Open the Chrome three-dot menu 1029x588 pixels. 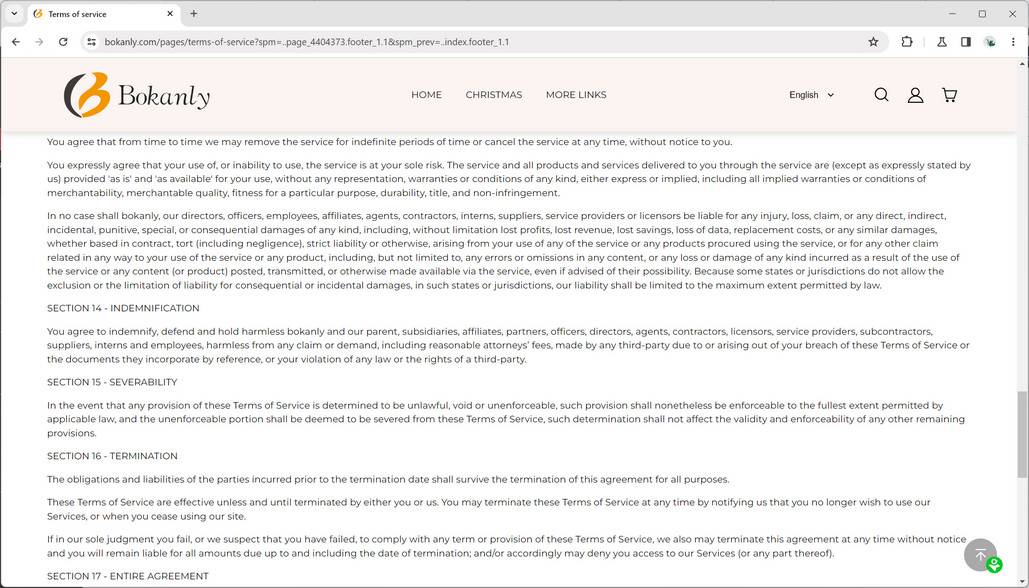click(x=1014, y=41)
